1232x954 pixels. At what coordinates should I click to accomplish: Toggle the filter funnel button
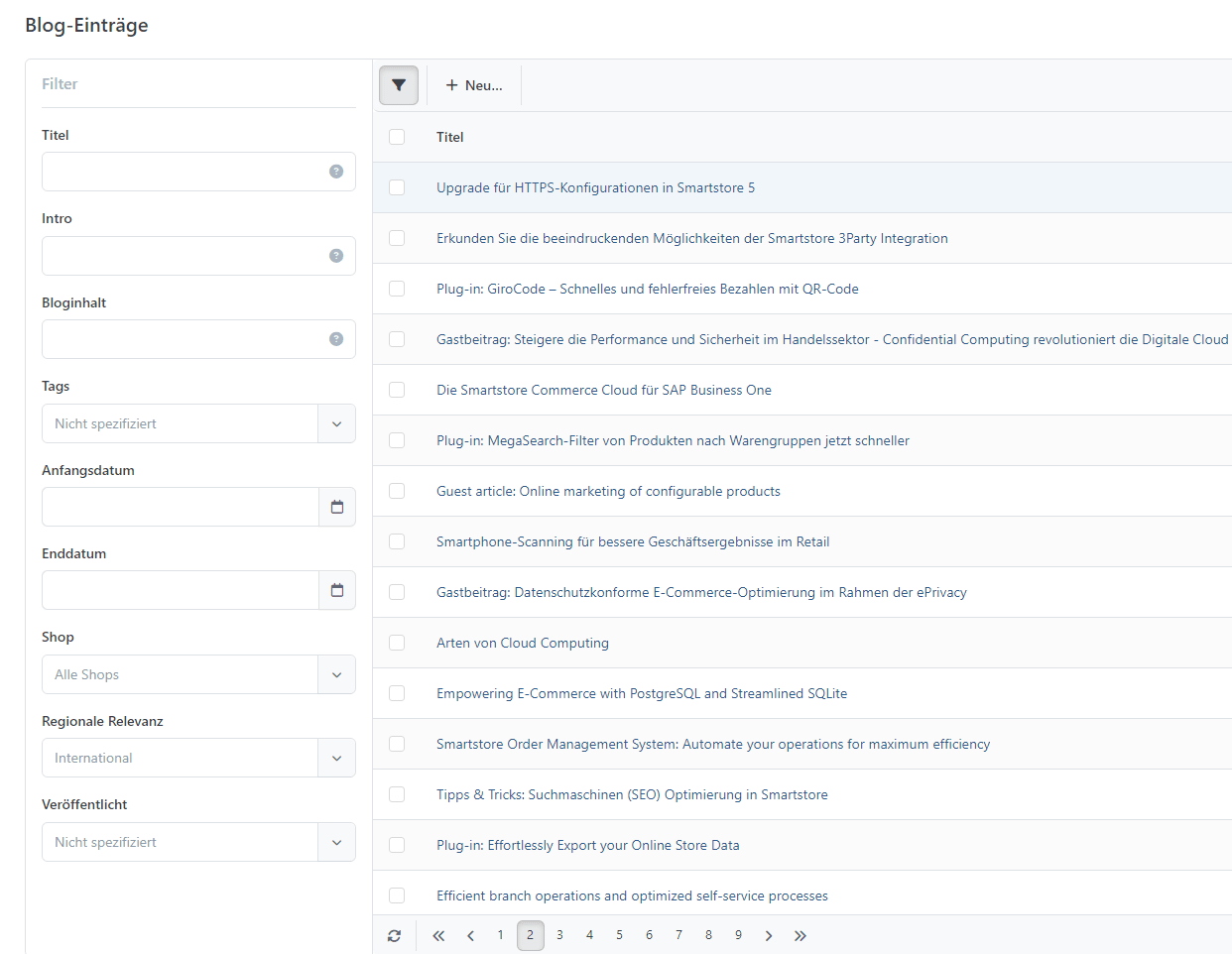399,85
